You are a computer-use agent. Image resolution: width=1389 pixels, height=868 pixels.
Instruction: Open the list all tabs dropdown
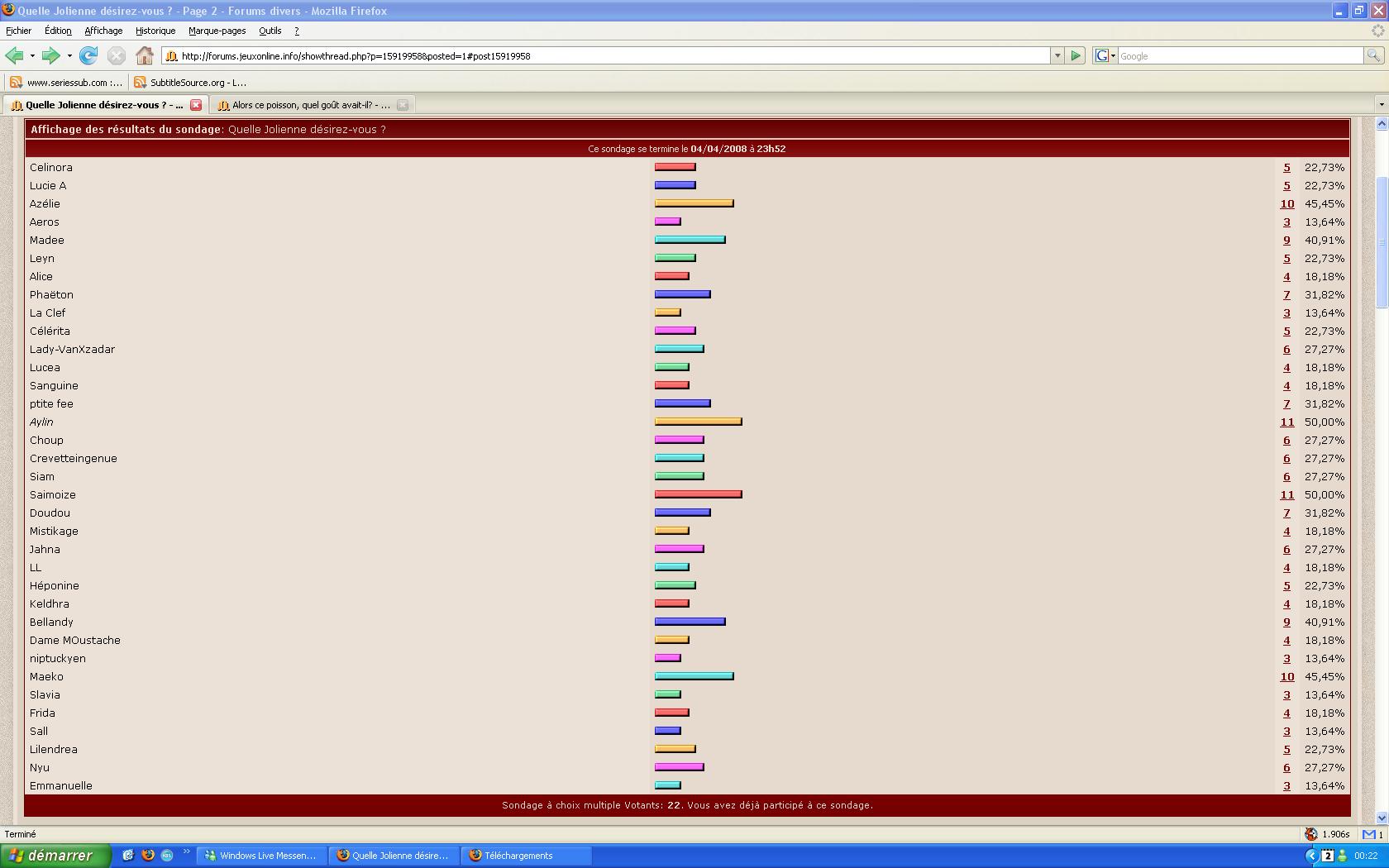[1381, 105]
